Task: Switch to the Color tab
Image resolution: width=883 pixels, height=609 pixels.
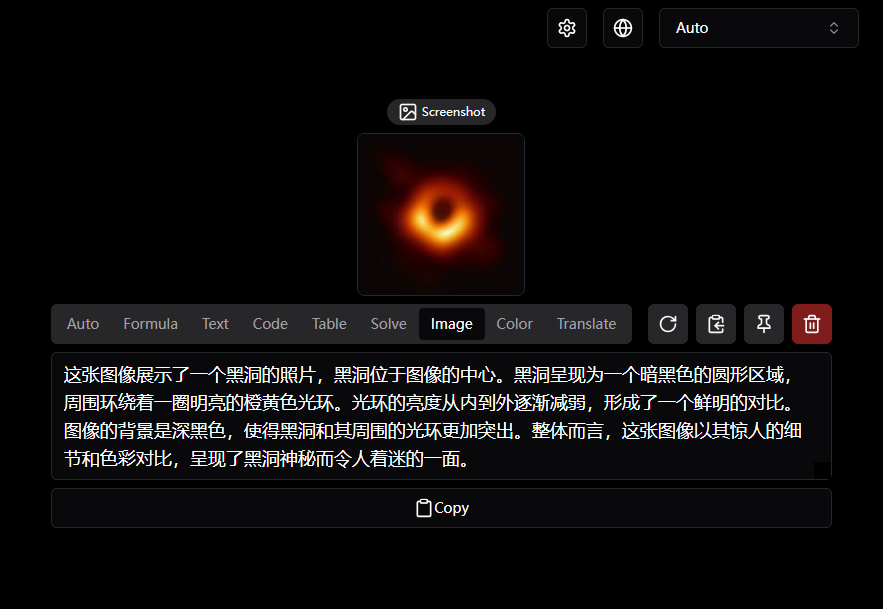Action: click(514, 324)
